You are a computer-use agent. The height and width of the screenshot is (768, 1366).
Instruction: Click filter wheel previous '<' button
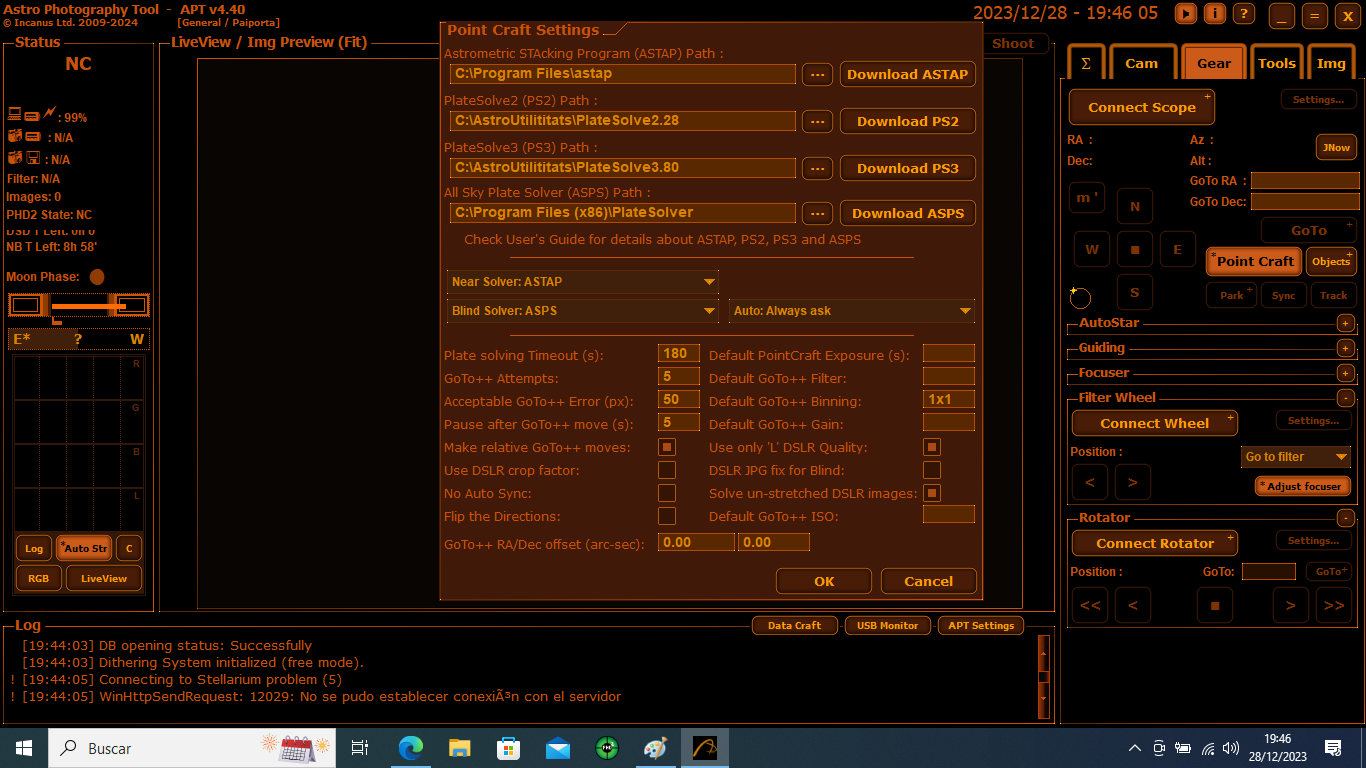(x=1090, y=482)
